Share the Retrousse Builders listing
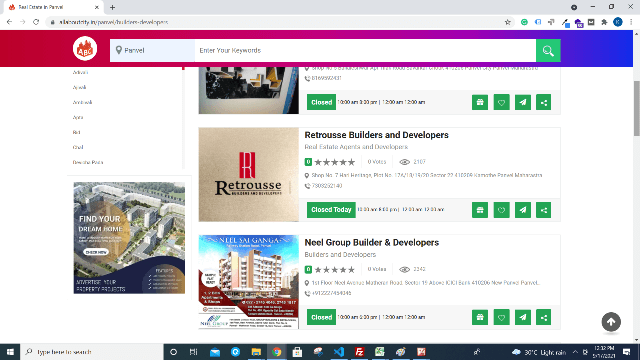 544,210
